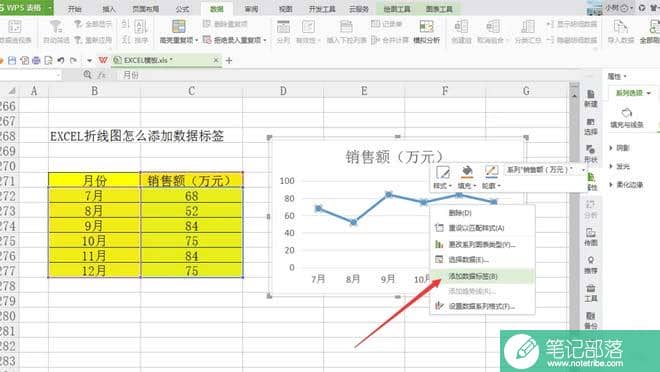The height and width of the screenshot is (372, 660).
Task: Click the Save icon in quick access toolbar
Action: pos(12,61)
